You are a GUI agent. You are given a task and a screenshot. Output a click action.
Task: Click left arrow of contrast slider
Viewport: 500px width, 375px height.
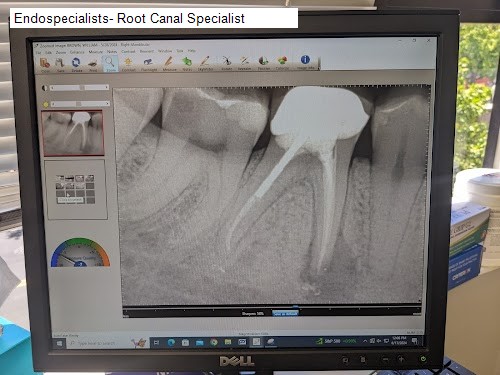(x=52, y=88)
